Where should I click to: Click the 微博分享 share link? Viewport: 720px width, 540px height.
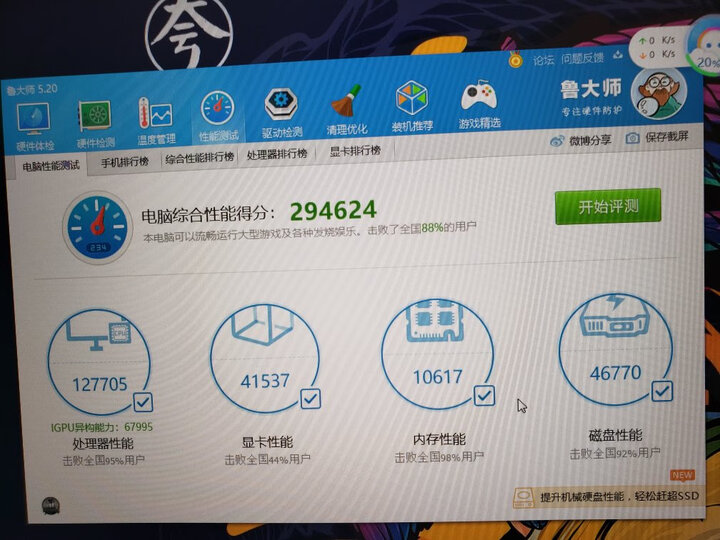pyautogui.click(x=590, y=141)
